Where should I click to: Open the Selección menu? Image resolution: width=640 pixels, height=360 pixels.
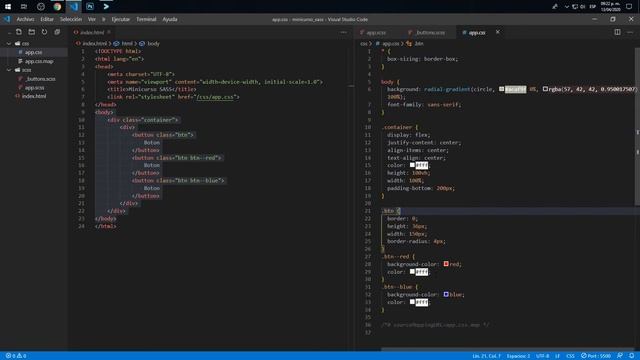(x=71, y=19)
